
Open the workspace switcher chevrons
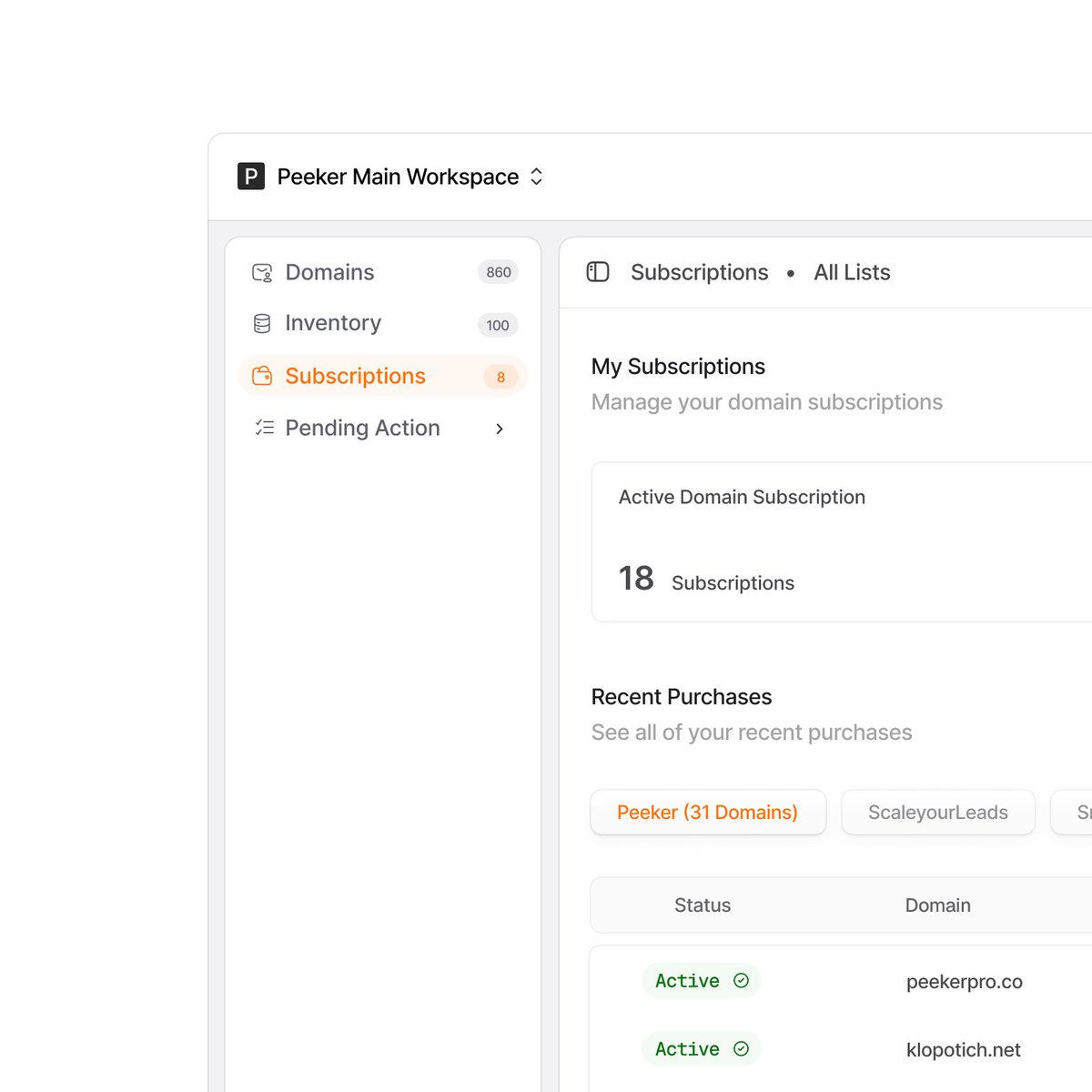coord(537,177)
